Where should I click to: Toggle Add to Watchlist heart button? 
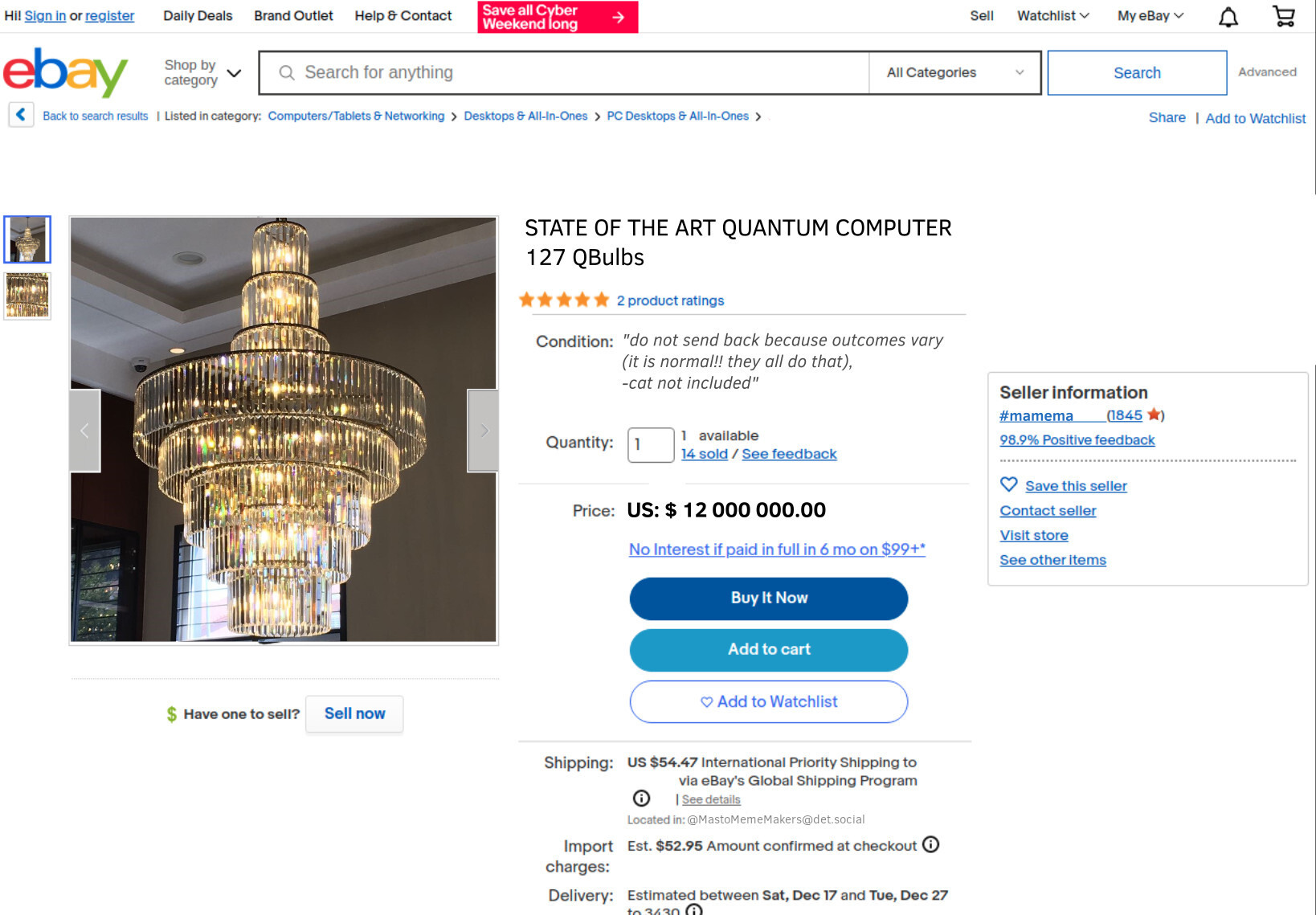(768, 701)
